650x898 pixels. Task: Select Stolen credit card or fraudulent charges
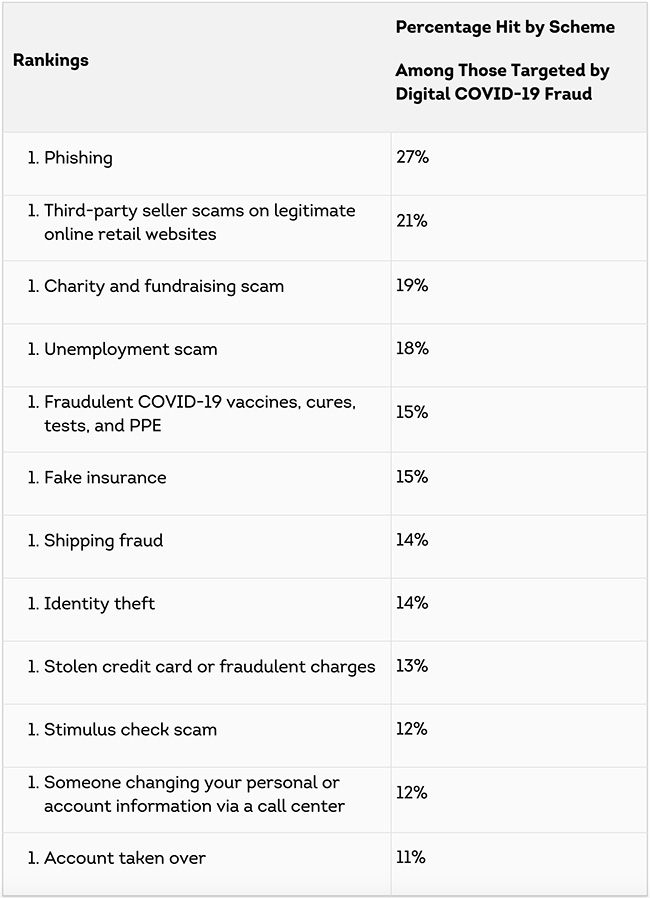pyautogui.click(x=209, y=667)
